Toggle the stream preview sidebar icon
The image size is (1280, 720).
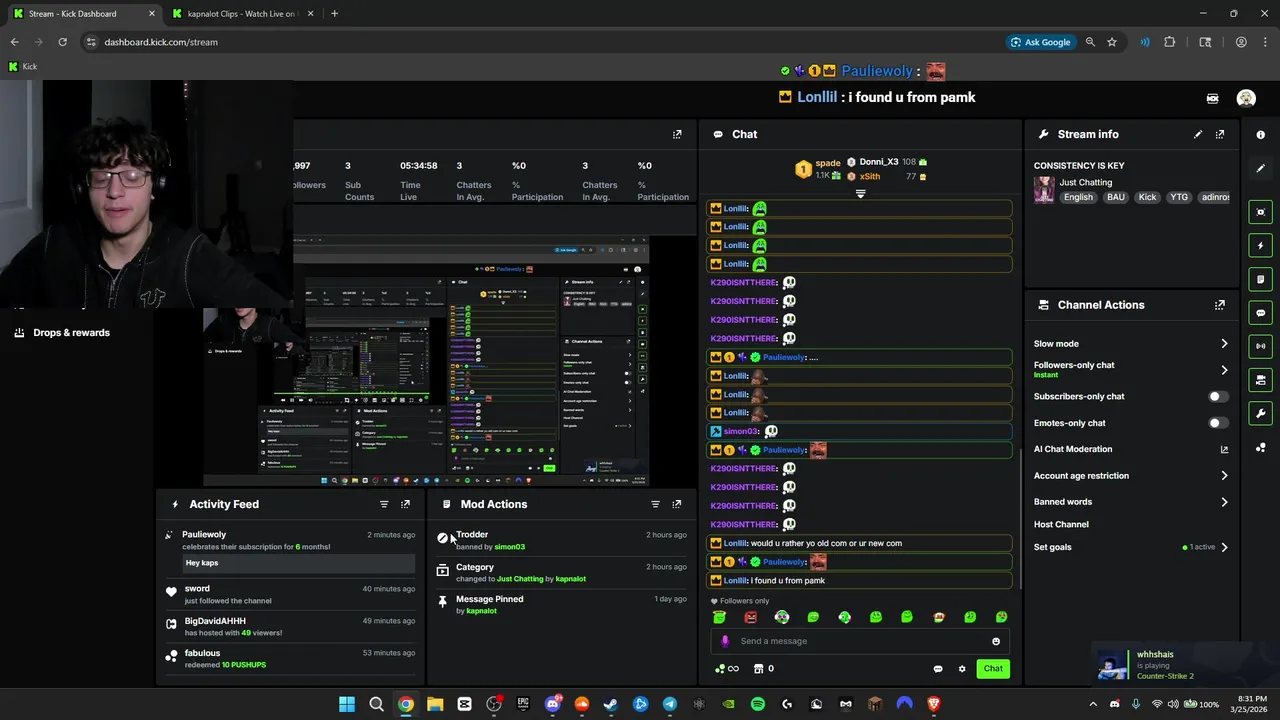coord(1261,212)
